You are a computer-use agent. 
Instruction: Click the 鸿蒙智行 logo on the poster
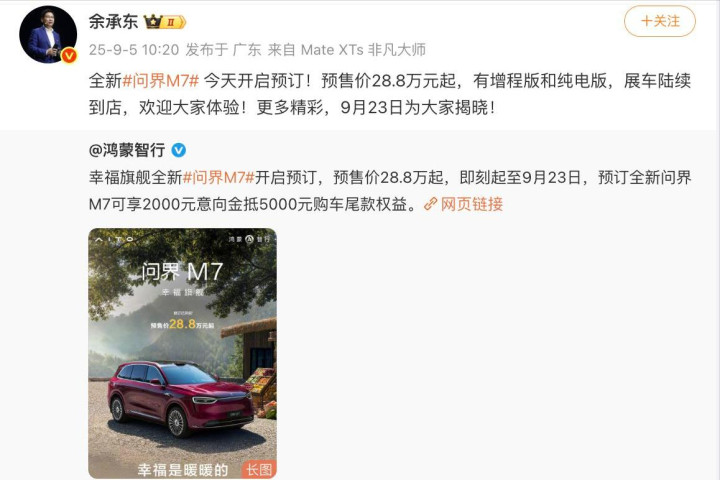[249, 239]
